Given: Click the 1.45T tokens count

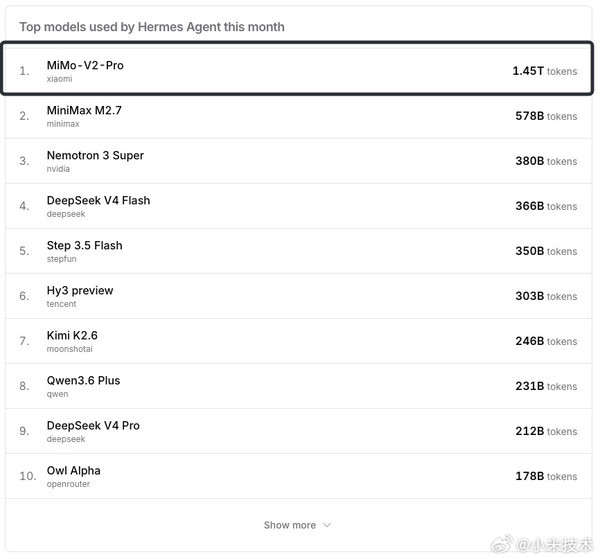Looking at the screenshot, I should [545, 71].
